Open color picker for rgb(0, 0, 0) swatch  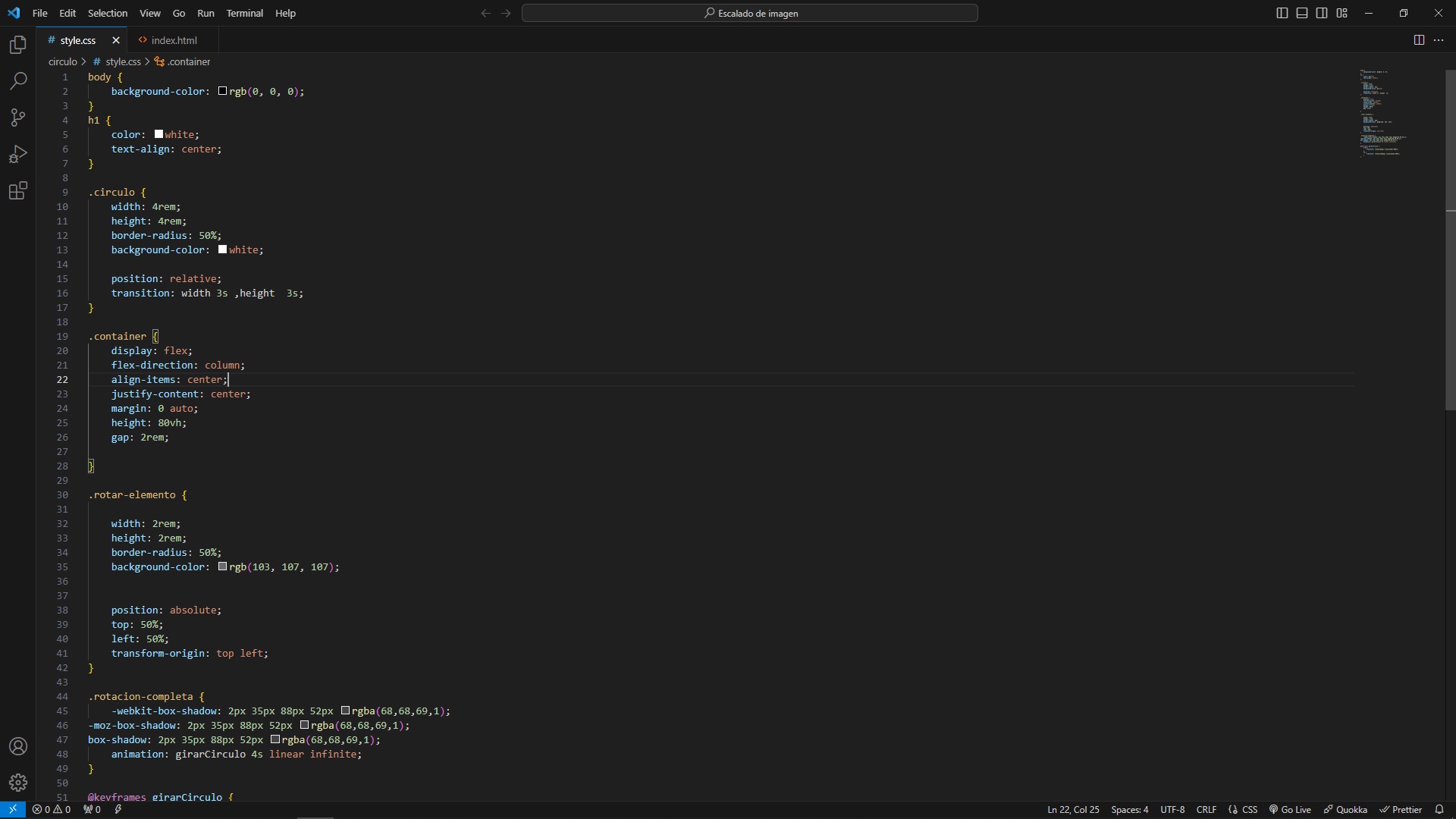222,91
